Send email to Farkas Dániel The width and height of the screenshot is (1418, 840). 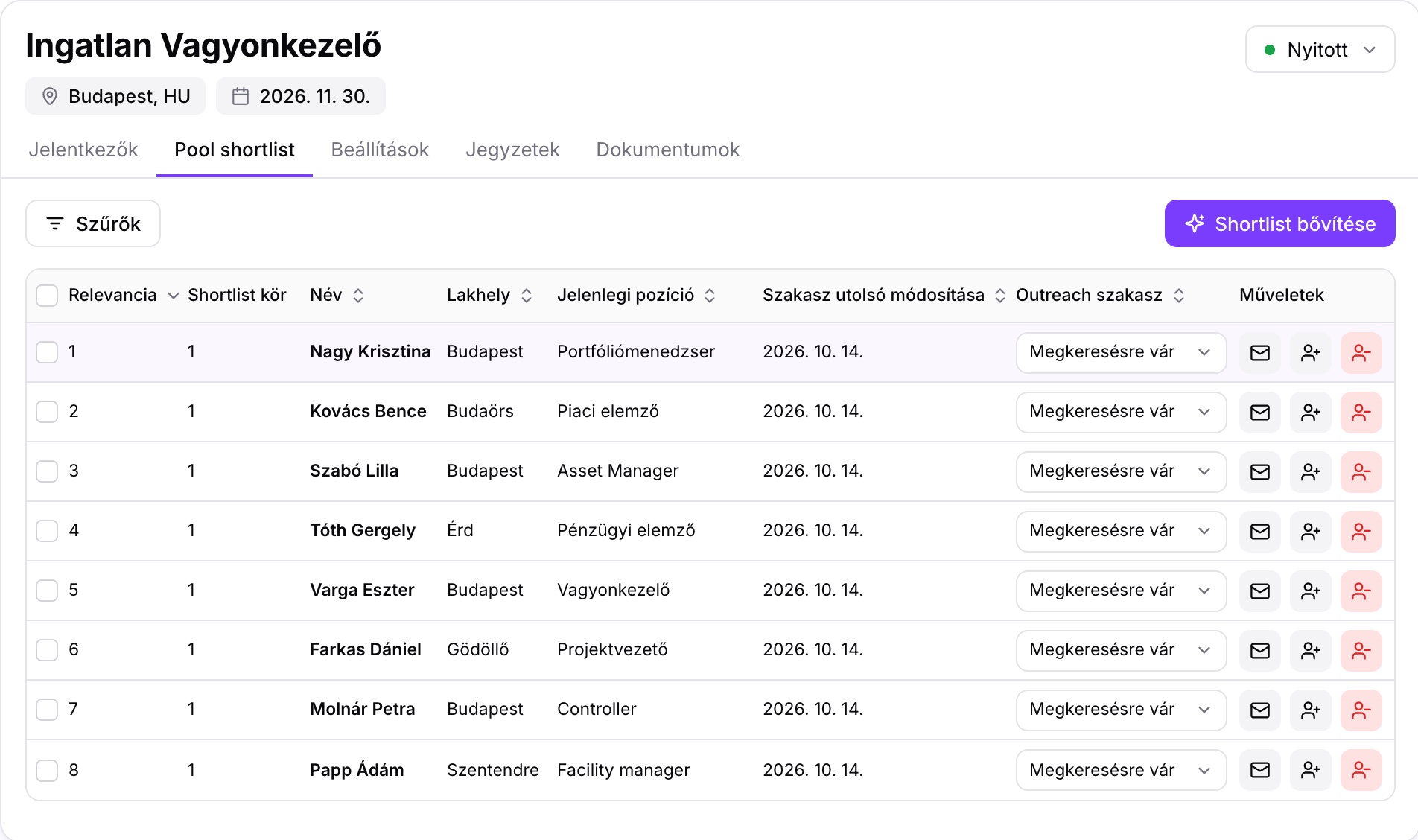pyautogui.click(x=1259, y=651)
